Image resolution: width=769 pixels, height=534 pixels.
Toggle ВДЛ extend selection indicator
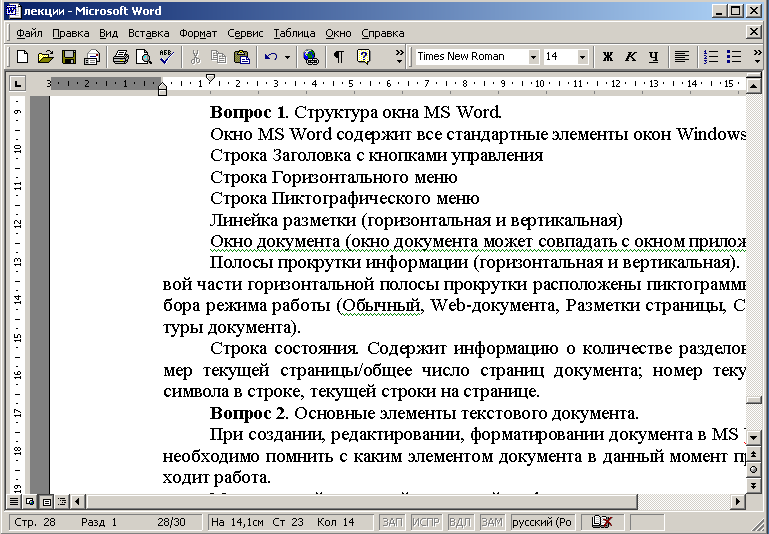click(460, 523)
